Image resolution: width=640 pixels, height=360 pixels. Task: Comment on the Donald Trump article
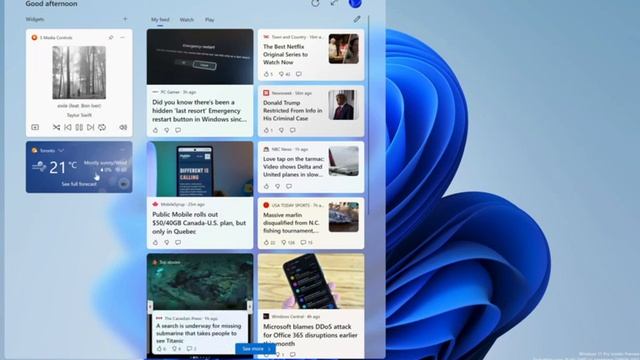293,130
